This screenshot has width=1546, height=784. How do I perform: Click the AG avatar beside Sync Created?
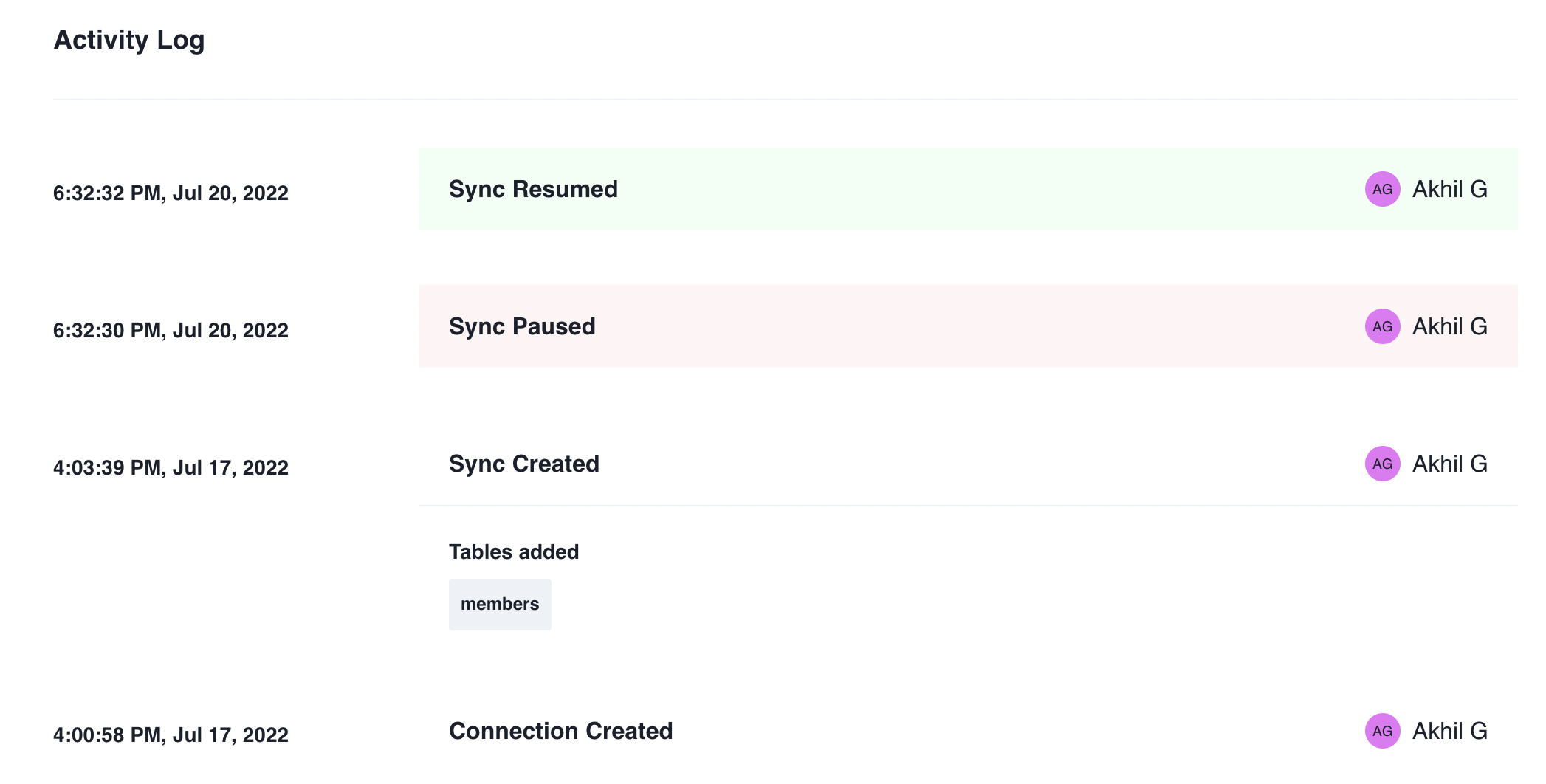(x=1382, y=464)
